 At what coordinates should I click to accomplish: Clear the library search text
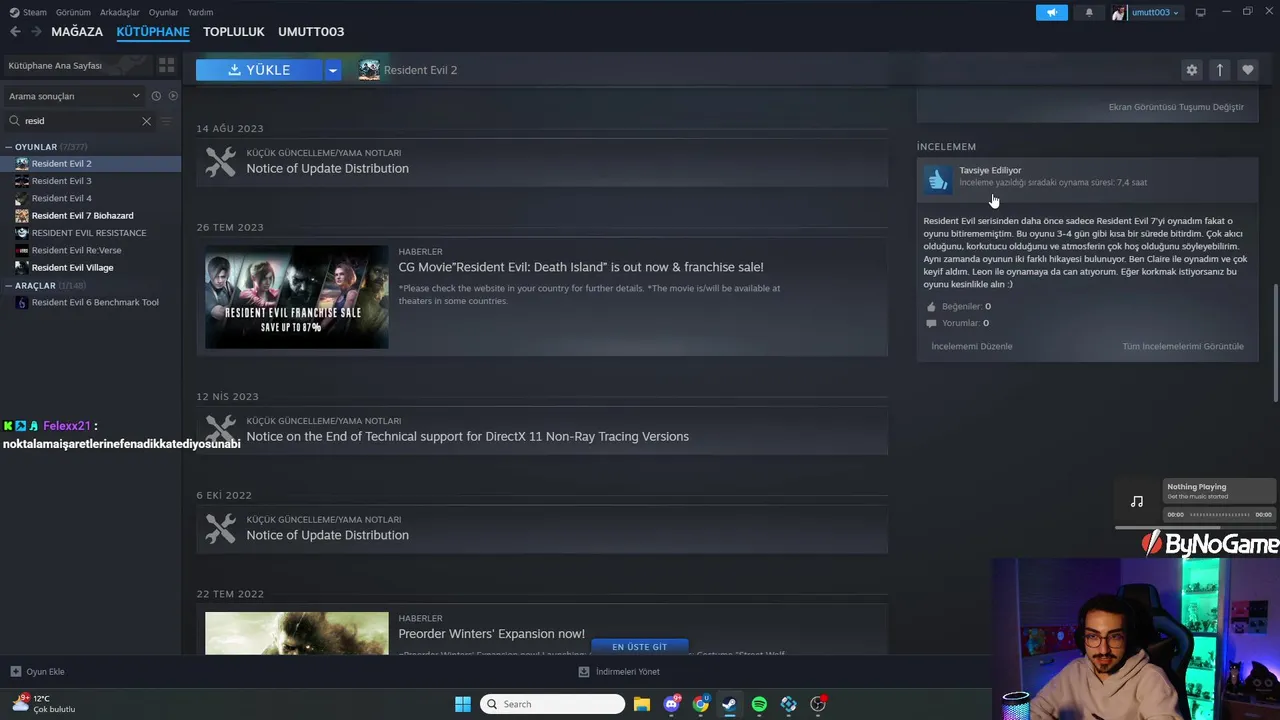tap(146, 121)
